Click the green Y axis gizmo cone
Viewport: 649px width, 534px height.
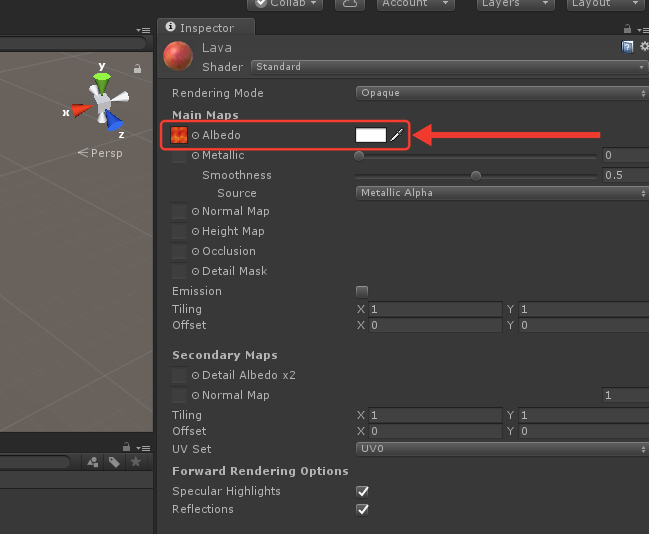(x=101, y=82)
